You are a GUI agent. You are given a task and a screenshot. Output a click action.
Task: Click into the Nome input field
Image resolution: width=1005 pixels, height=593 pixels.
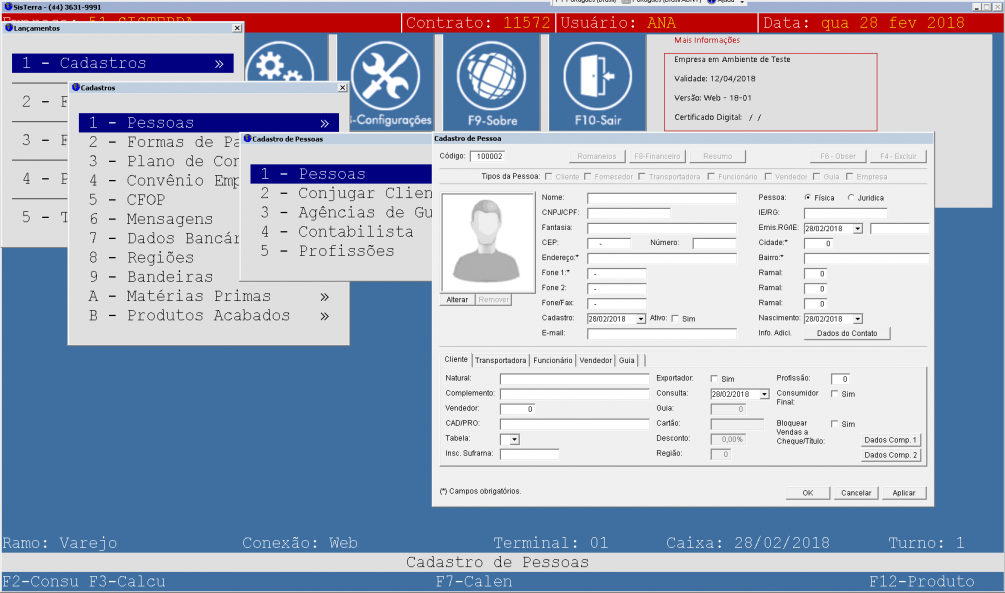(x=661, y=198)
